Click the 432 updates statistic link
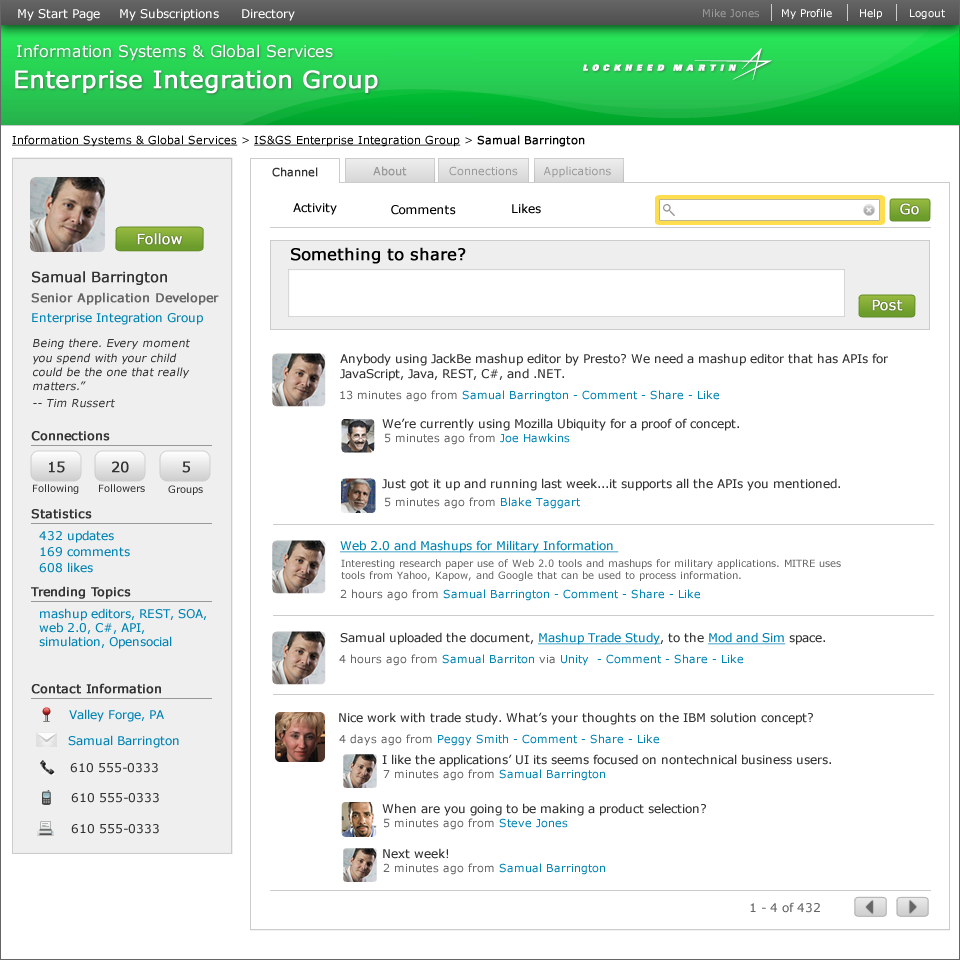This screenshot has width=960, height=960. coord(77,536)
